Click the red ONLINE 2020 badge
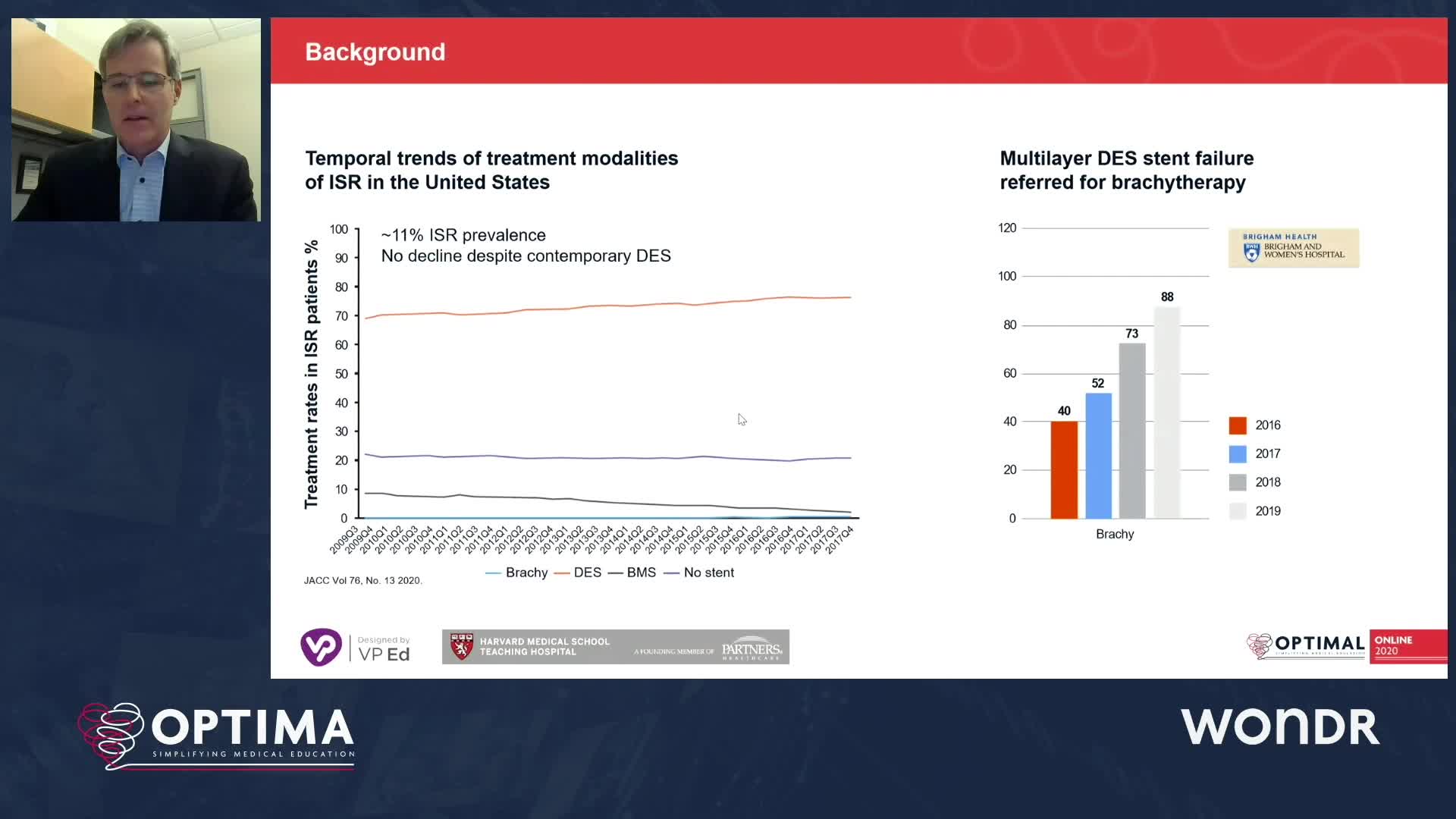The width and height of the screenshot is (1456, 819). point(1407,646)
